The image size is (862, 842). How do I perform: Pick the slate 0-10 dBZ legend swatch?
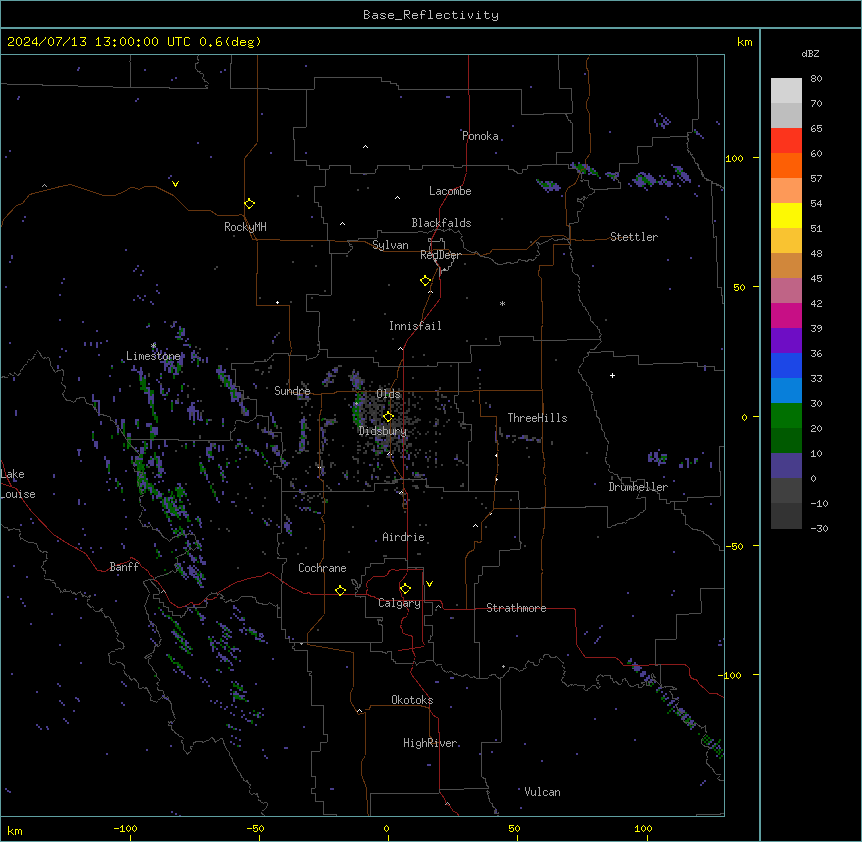[786, 466]
